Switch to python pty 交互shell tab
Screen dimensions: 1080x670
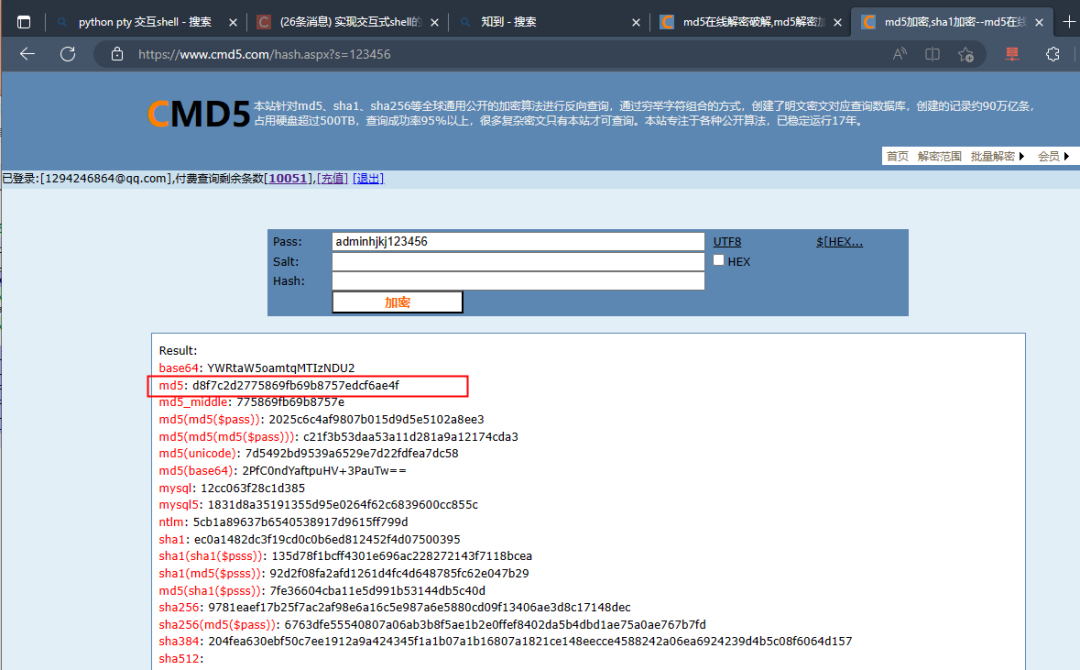[145, 22]
